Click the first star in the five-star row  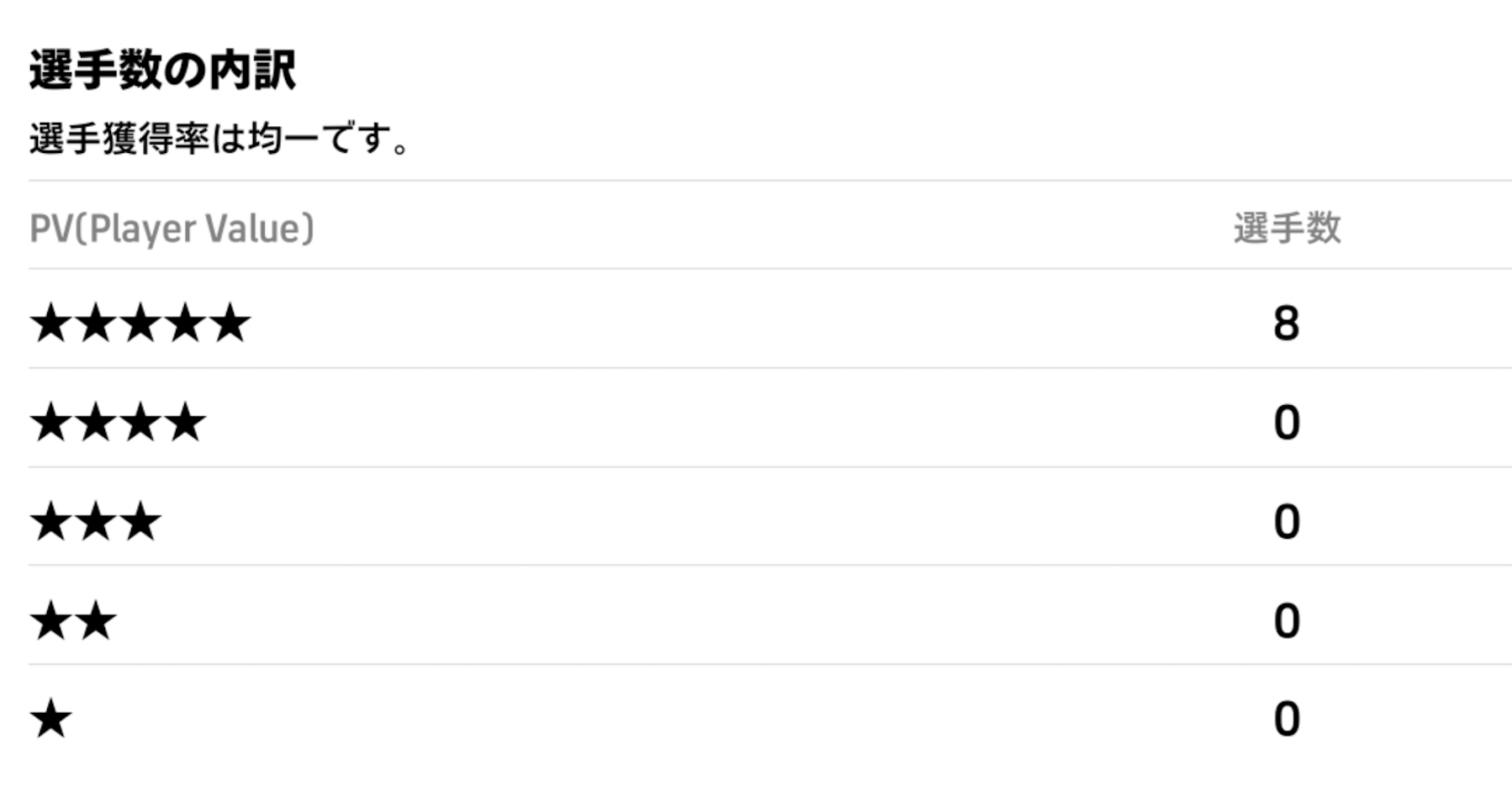point(51,324)
